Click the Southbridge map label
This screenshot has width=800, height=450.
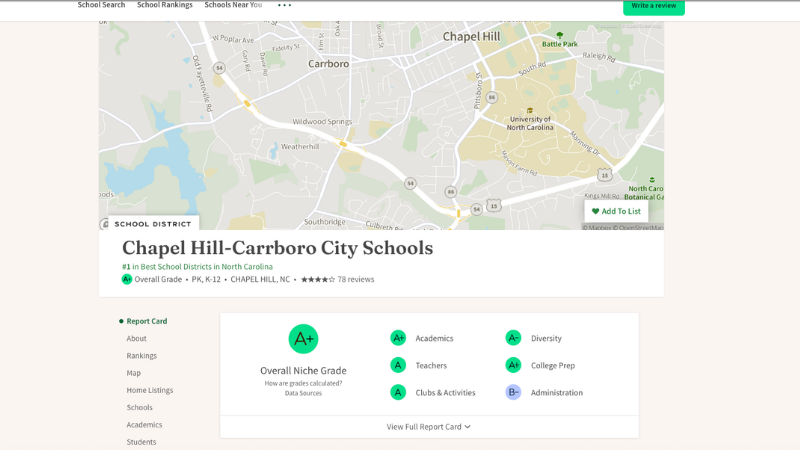click(x=324, y=222)
